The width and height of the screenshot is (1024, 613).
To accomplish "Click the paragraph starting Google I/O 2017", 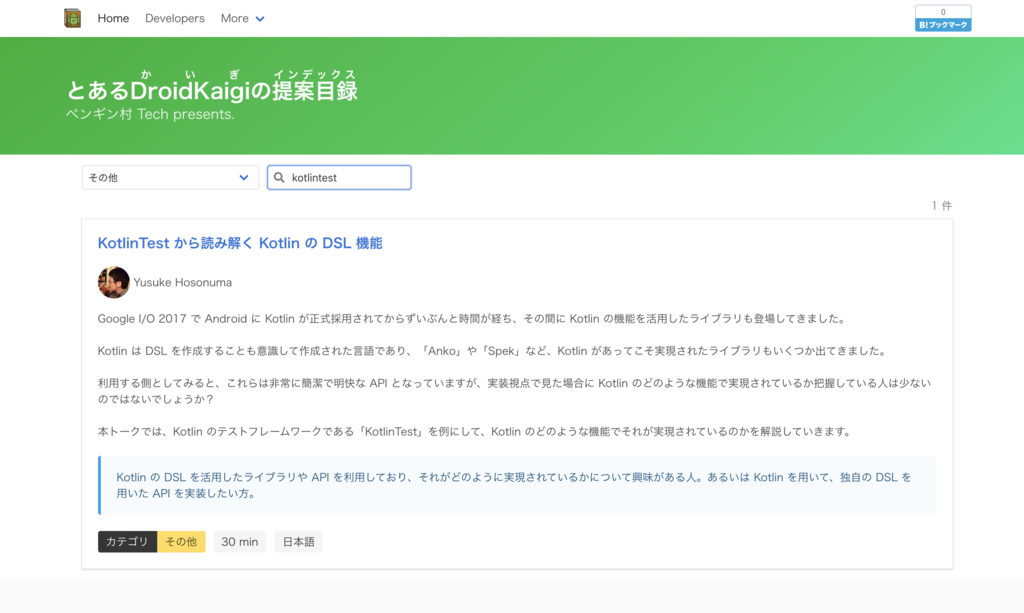I will (x=473, y=319).
